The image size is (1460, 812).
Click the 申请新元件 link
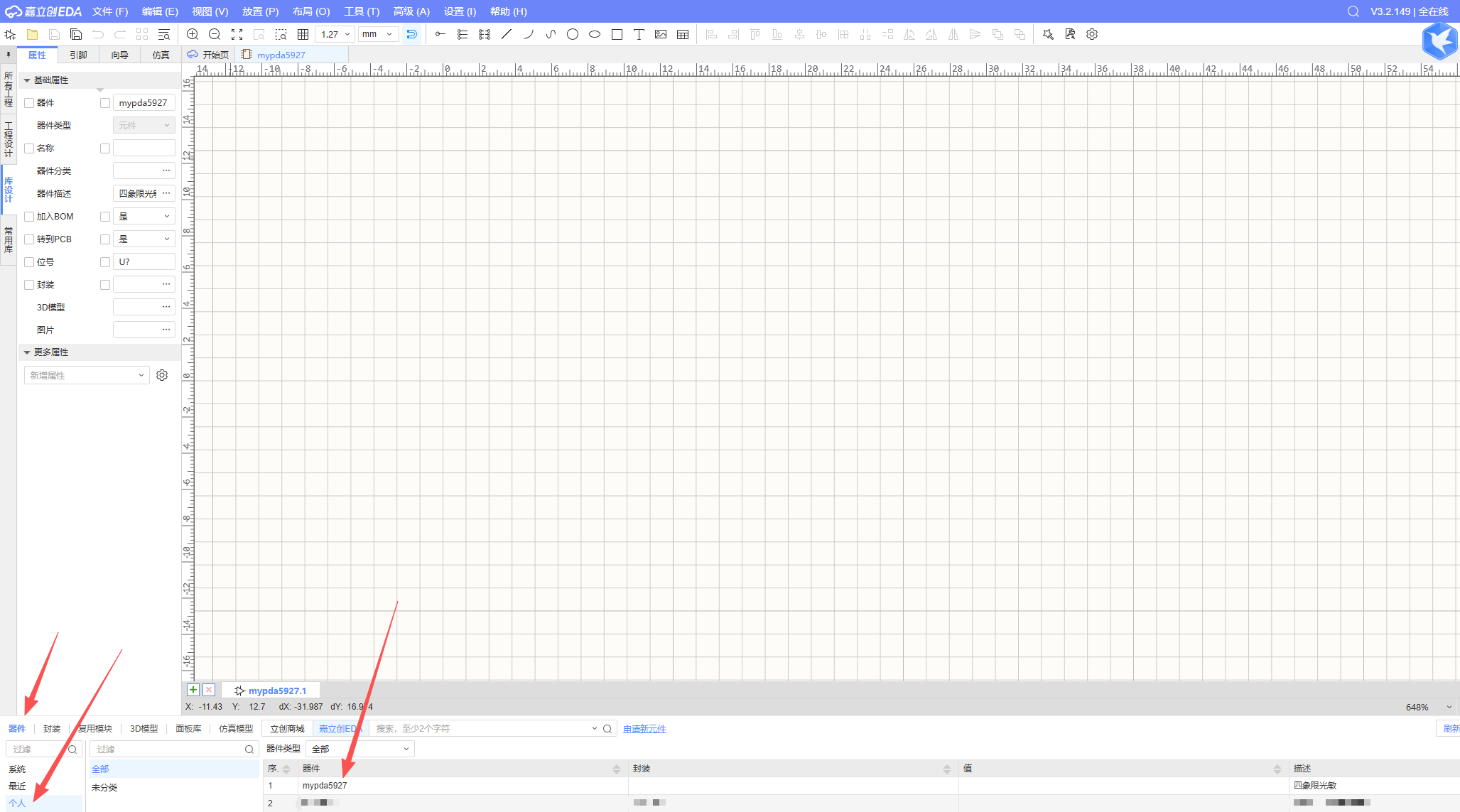(x=644, y=728)
